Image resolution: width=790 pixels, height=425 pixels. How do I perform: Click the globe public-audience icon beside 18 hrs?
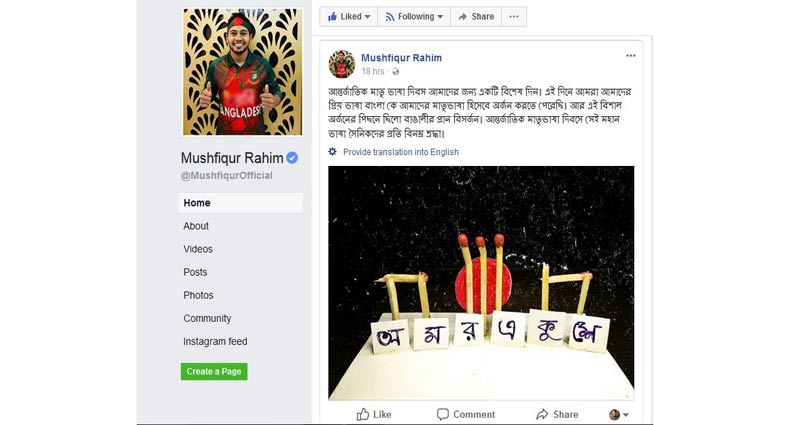point(396,72)
